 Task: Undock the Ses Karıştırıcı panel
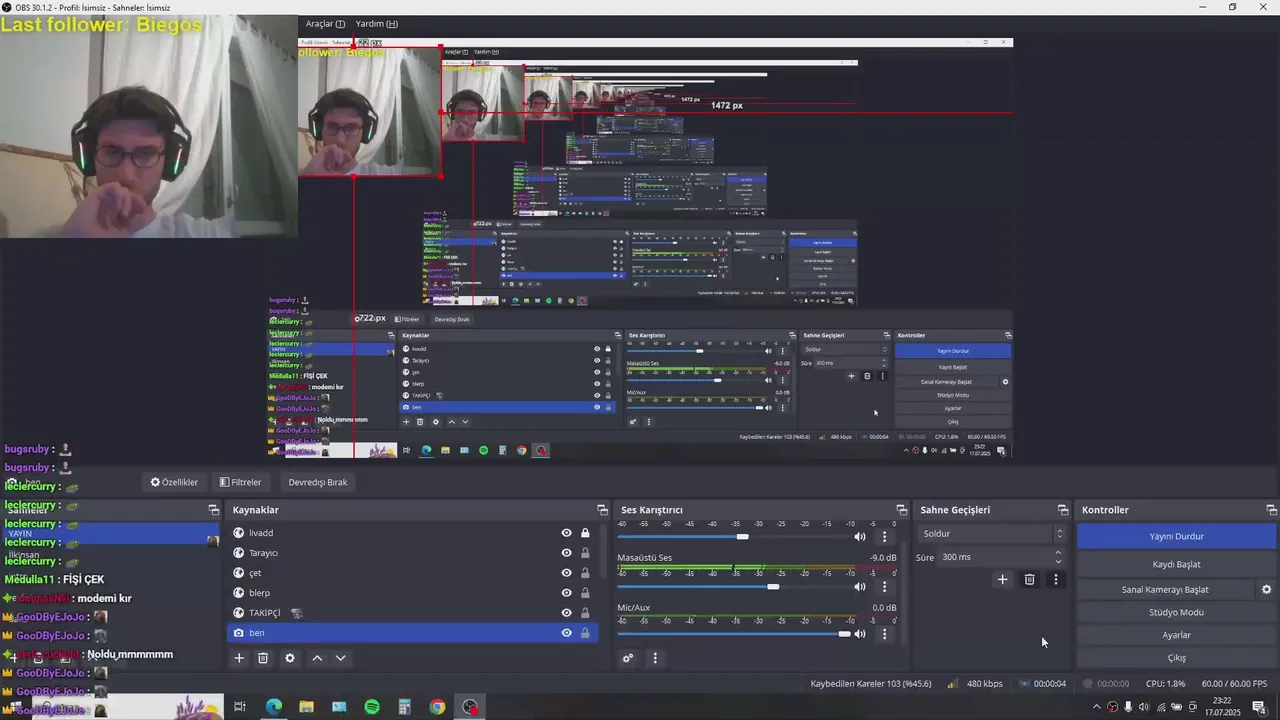(902, 510)
